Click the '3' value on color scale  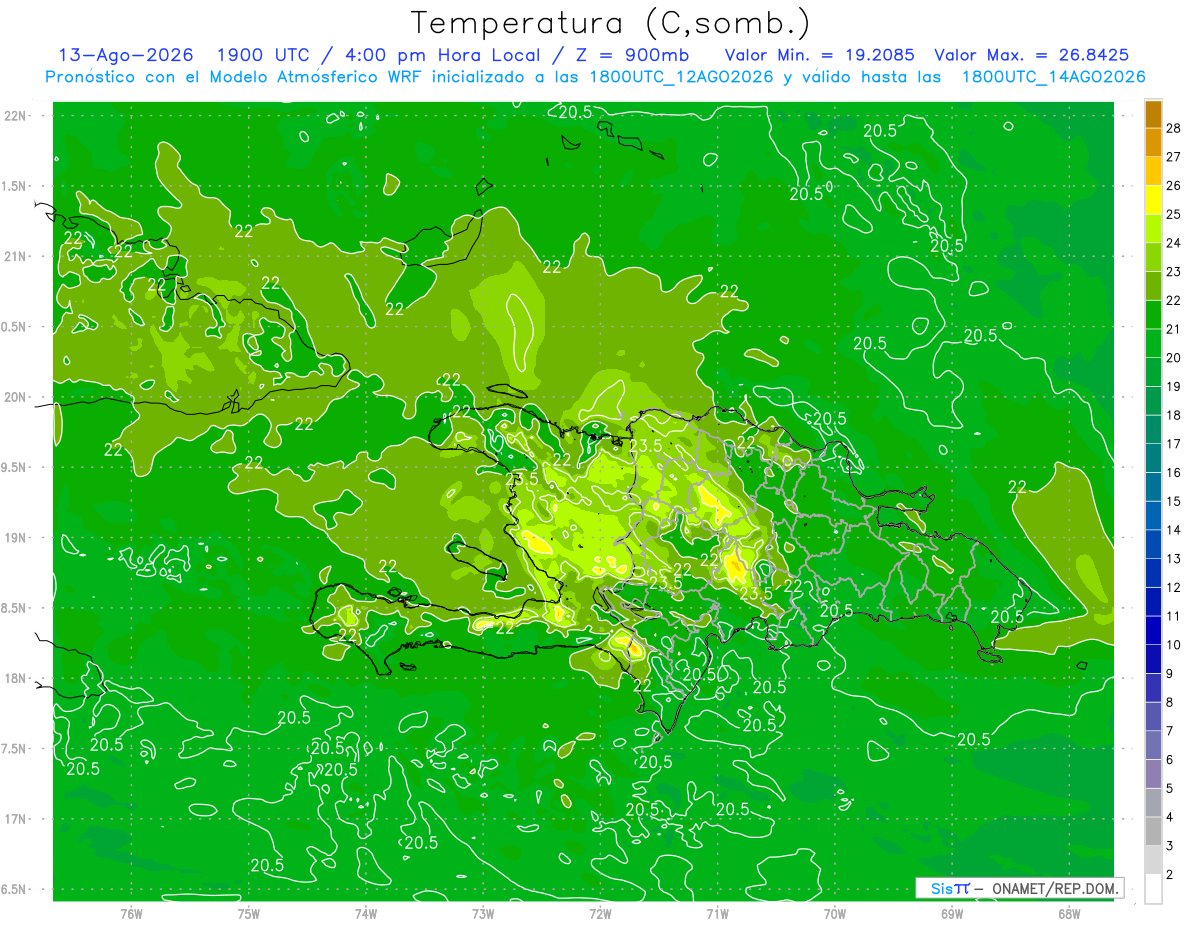1170,847
